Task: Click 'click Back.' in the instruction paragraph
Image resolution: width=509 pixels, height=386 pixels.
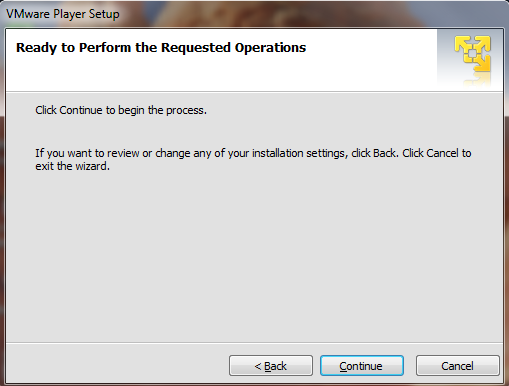Action: (x=375, y=153)
